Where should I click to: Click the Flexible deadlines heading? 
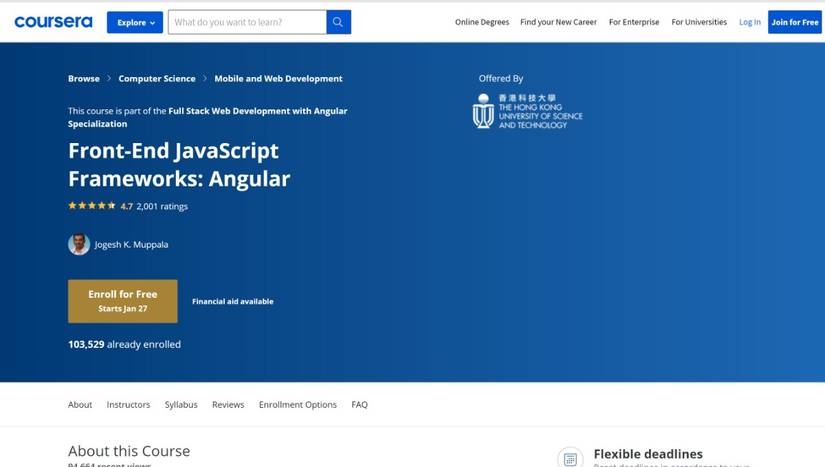coord(648,454)
